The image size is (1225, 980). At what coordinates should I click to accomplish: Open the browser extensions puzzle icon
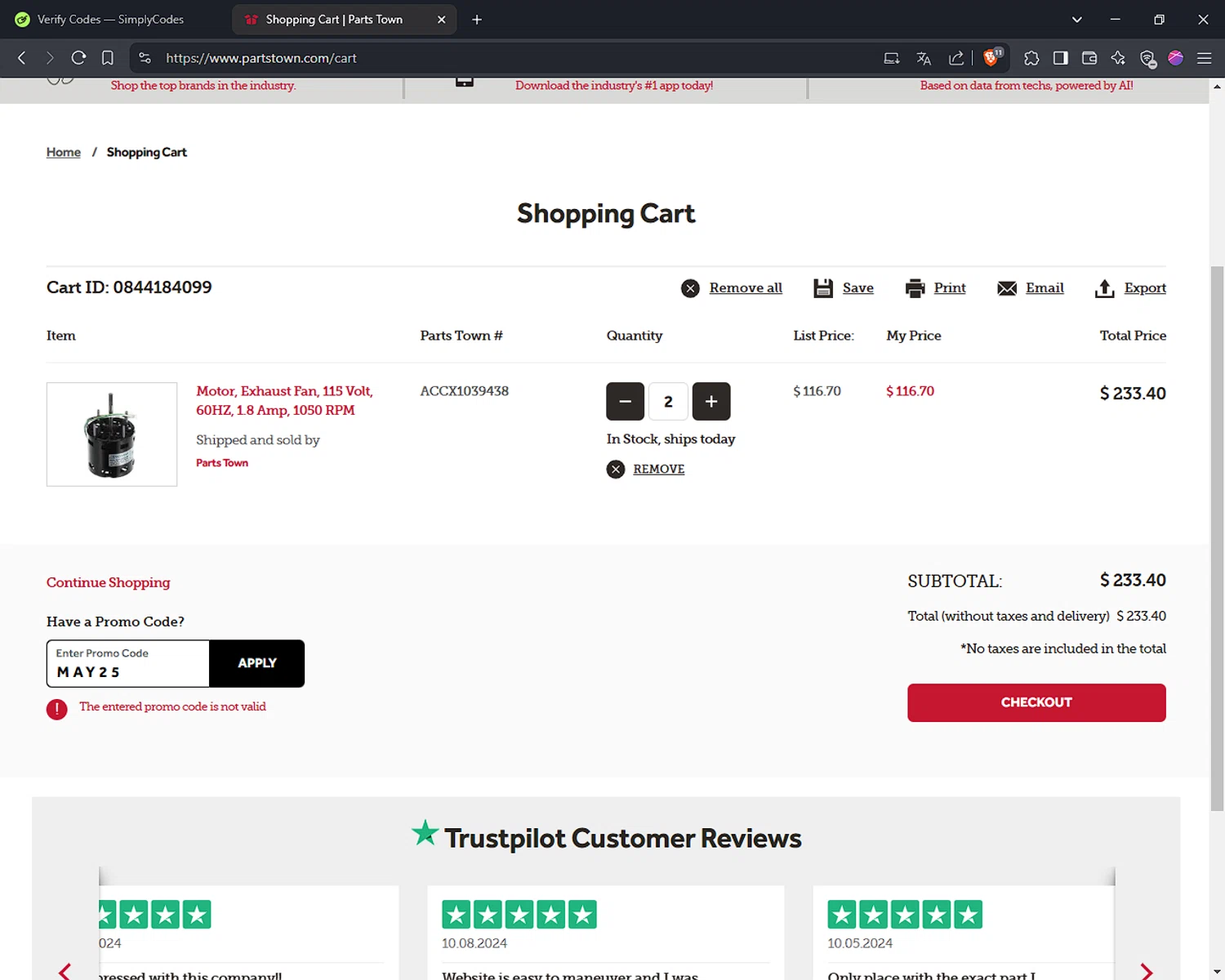pos(1031,58)
